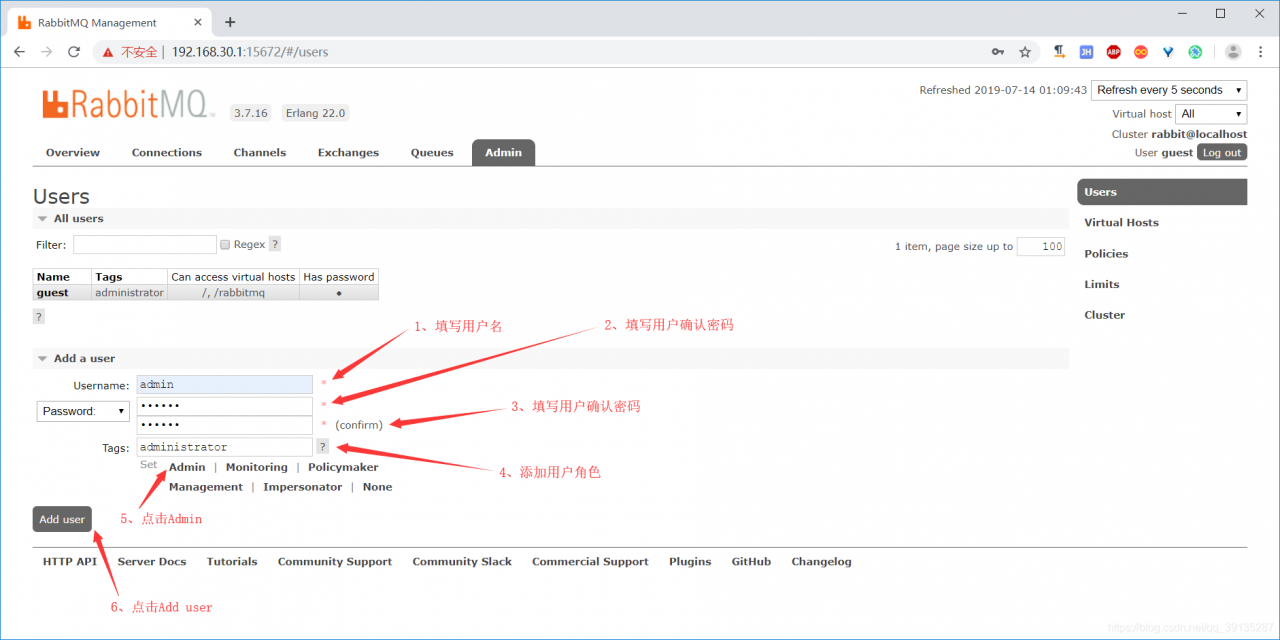Switch to the Queues tab
The image size is (1280, 640).
[432, 153]
